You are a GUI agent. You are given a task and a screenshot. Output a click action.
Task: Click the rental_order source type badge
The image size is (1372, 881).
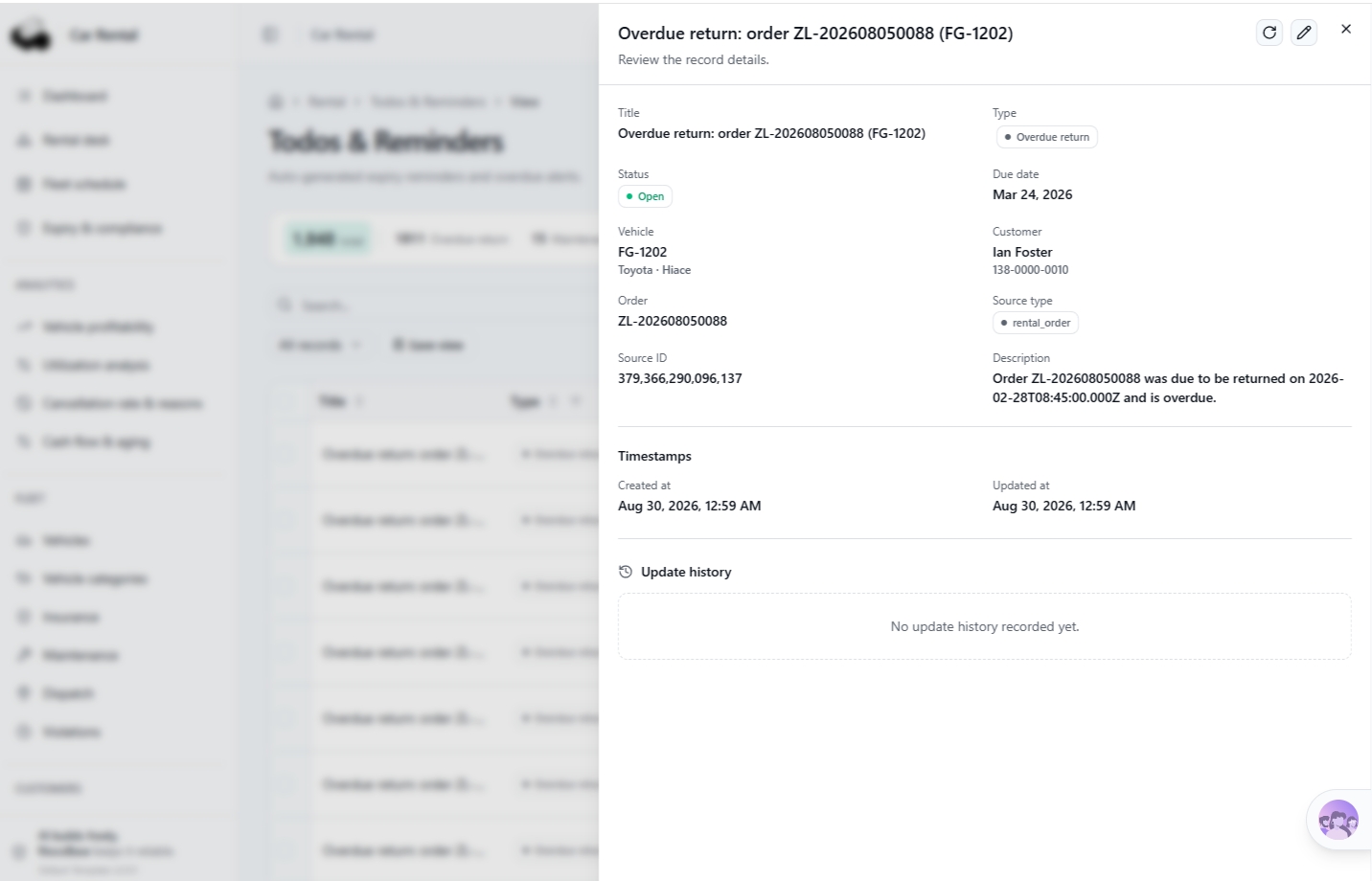point(1036,323)
